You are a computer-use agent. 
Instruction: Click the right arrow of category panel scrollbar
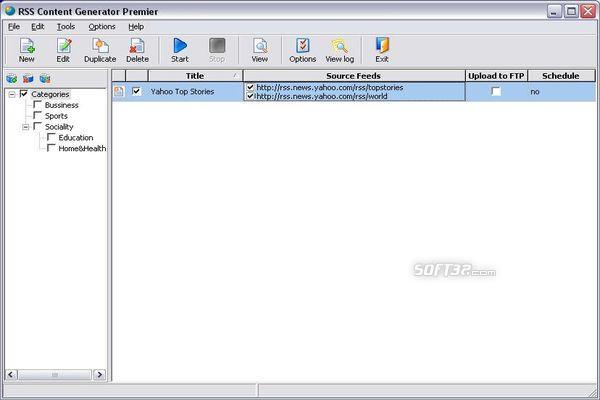pos(99,374)
